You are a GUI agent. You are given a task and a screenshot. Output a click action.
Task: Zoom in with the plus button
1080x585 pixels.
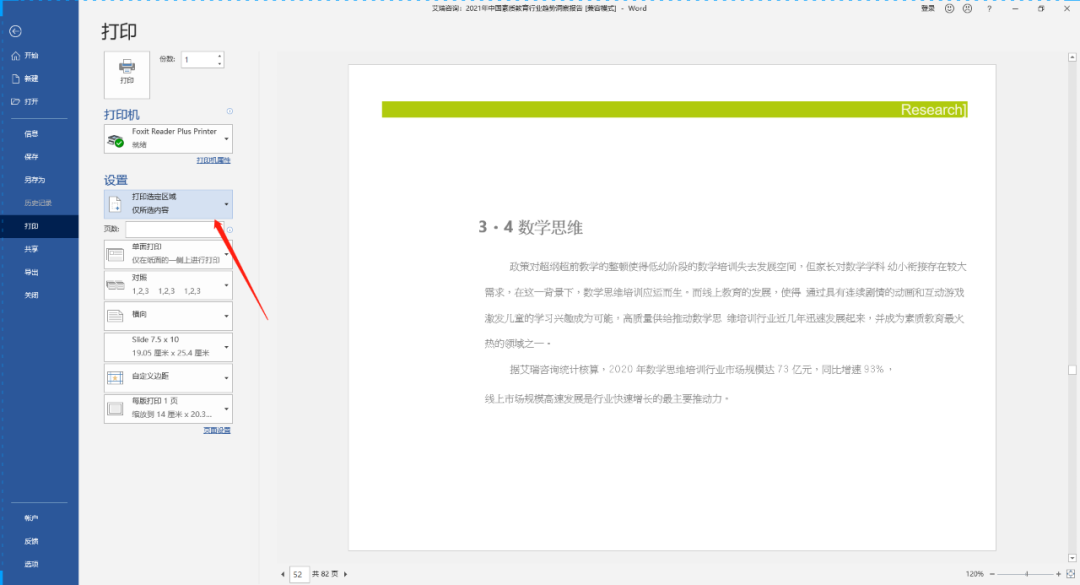1059,574
